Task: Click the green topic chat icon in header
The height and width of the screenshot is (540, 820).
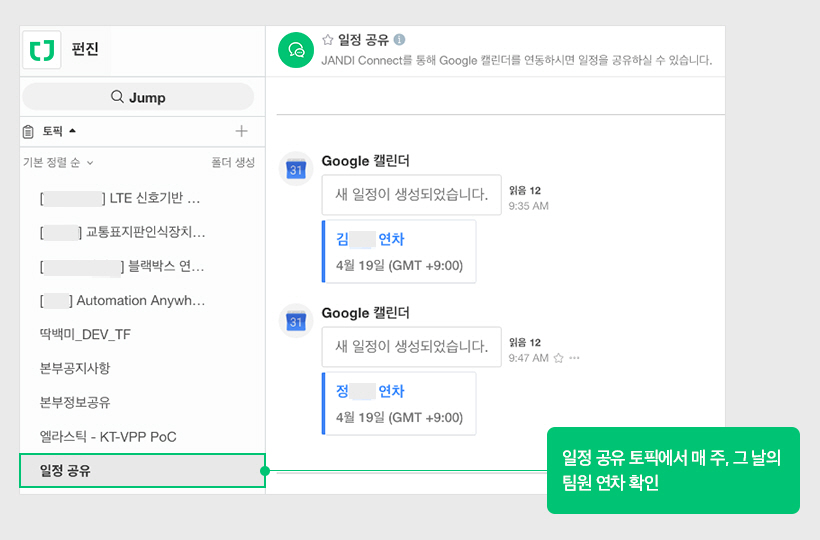Action: click(295, 49)
